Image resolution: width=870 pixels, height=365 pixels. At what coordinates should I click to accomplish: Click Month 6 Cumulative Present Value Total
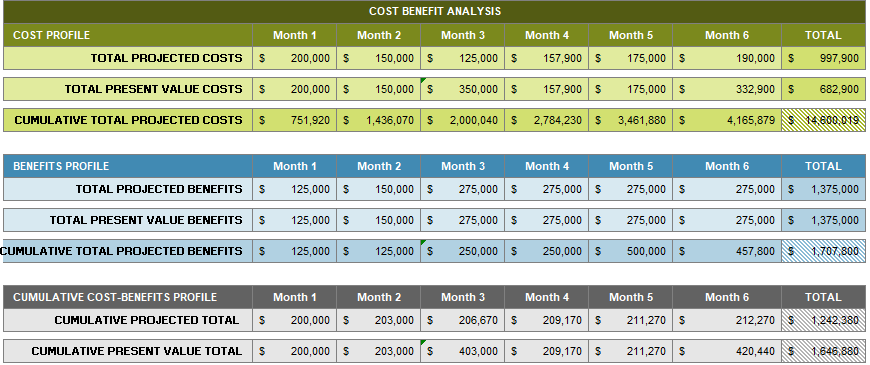(x=727, y=351)
